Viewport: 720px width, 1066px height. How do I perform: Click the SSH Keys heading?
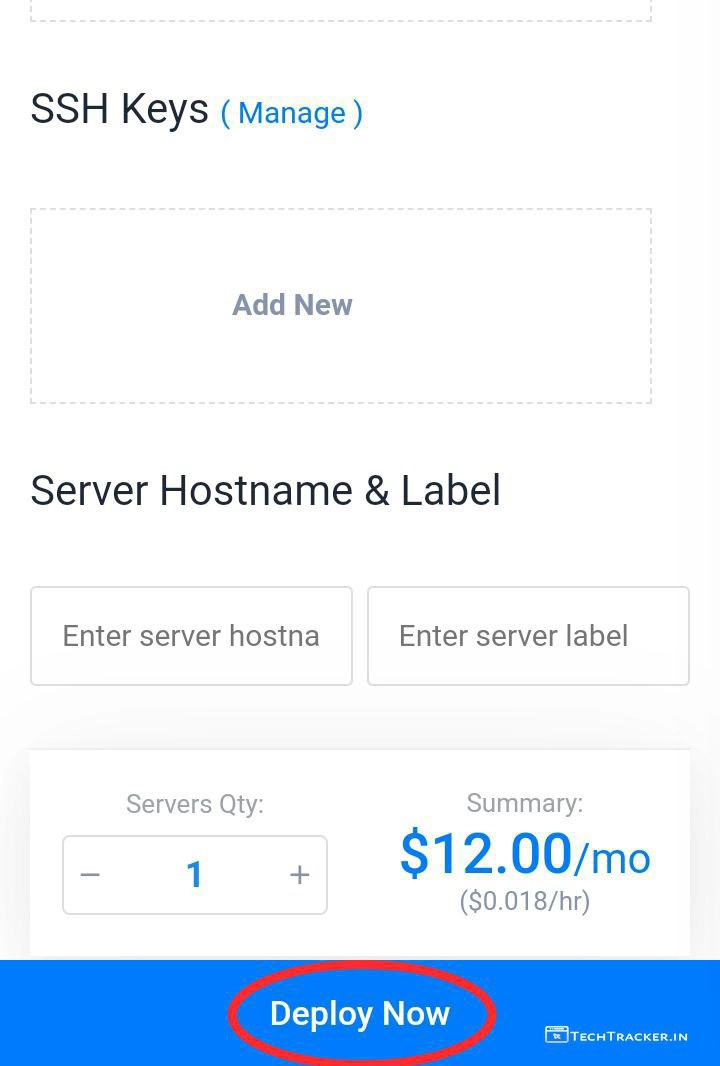click(119, 109)
